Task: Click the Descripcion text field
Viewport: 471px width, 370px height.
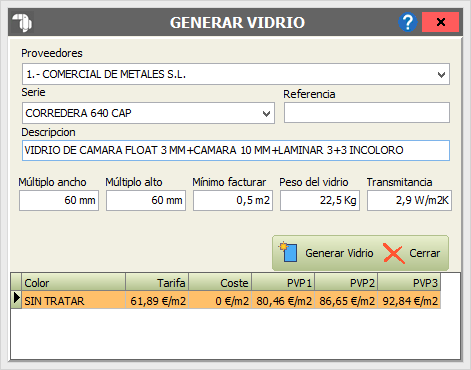Action: (x=236, y=150)
